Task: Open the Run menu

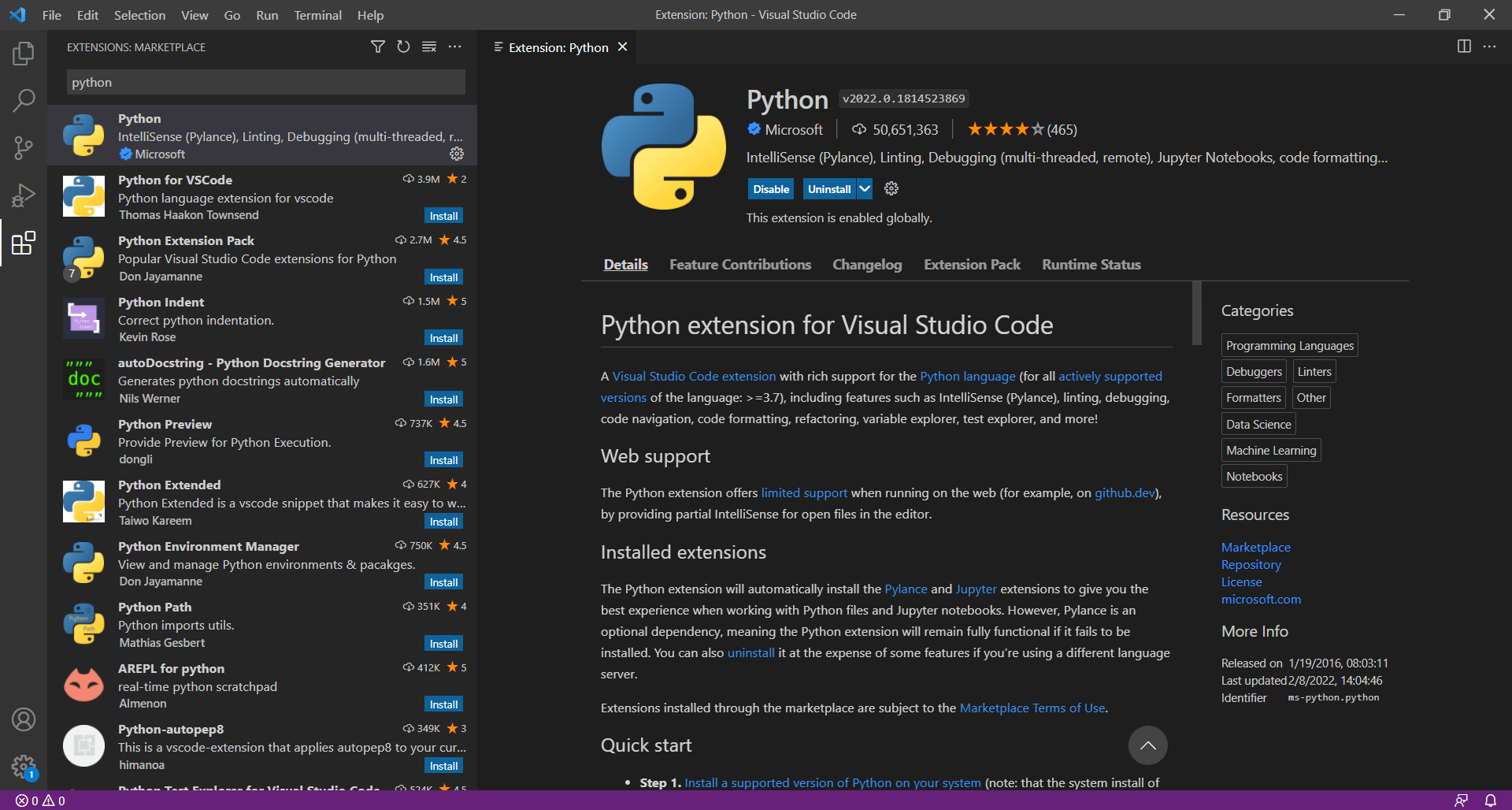Action: click(267, 15)
